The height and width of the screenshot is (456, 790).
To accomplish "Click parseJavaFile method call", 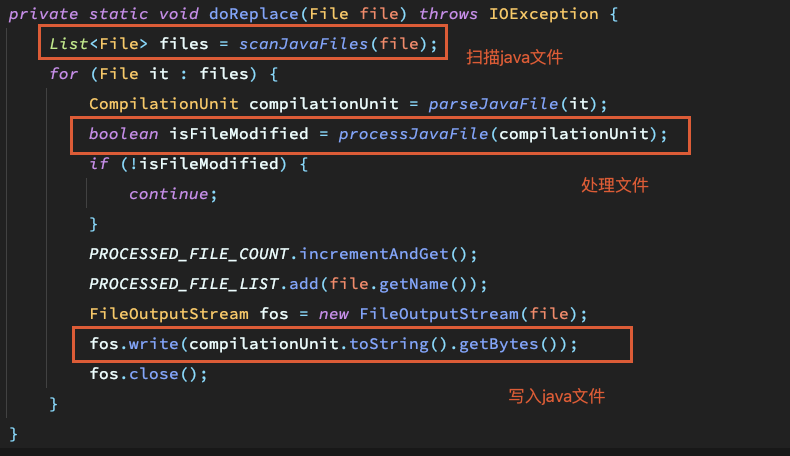I will [493, 104].
